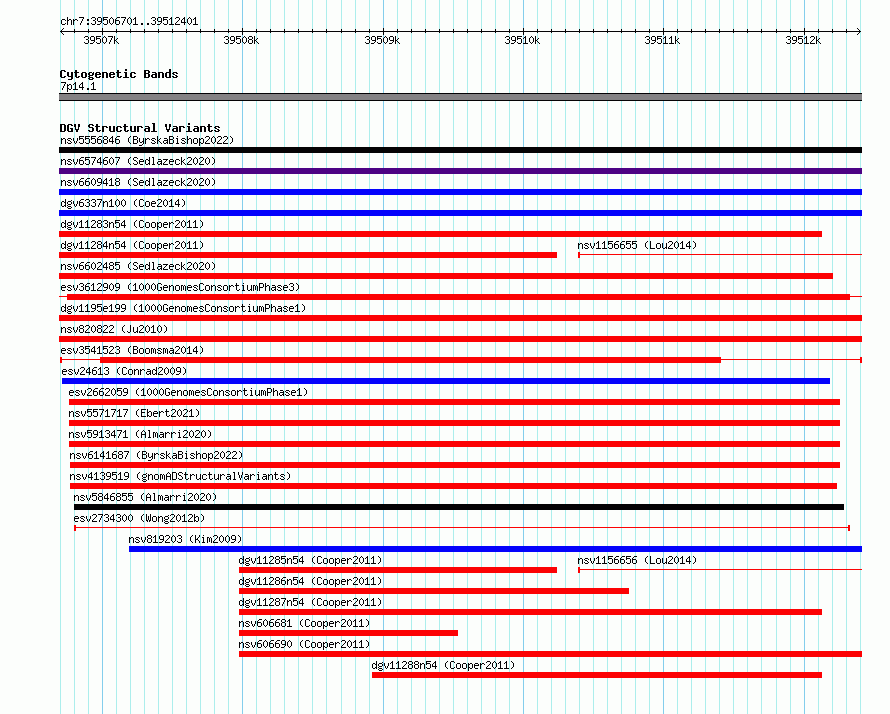
Task: Click the dgv6337n100 (Coe2014) label
Action: pyautogui.click(x=123, y=203)
